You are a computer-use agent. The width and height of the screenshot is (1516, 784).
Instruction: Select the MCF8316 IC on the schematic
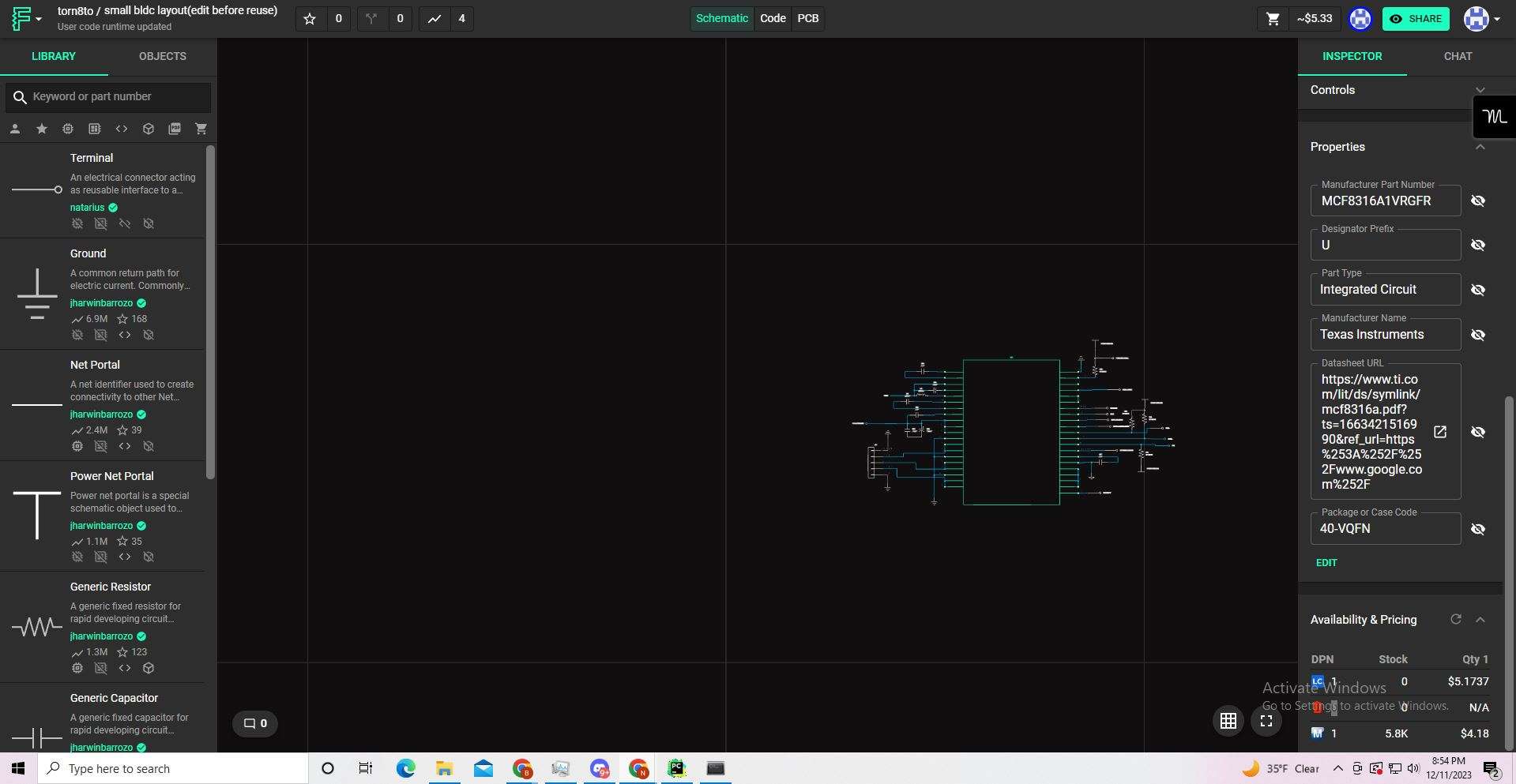pyautogui.click(x=1011, y=432)
